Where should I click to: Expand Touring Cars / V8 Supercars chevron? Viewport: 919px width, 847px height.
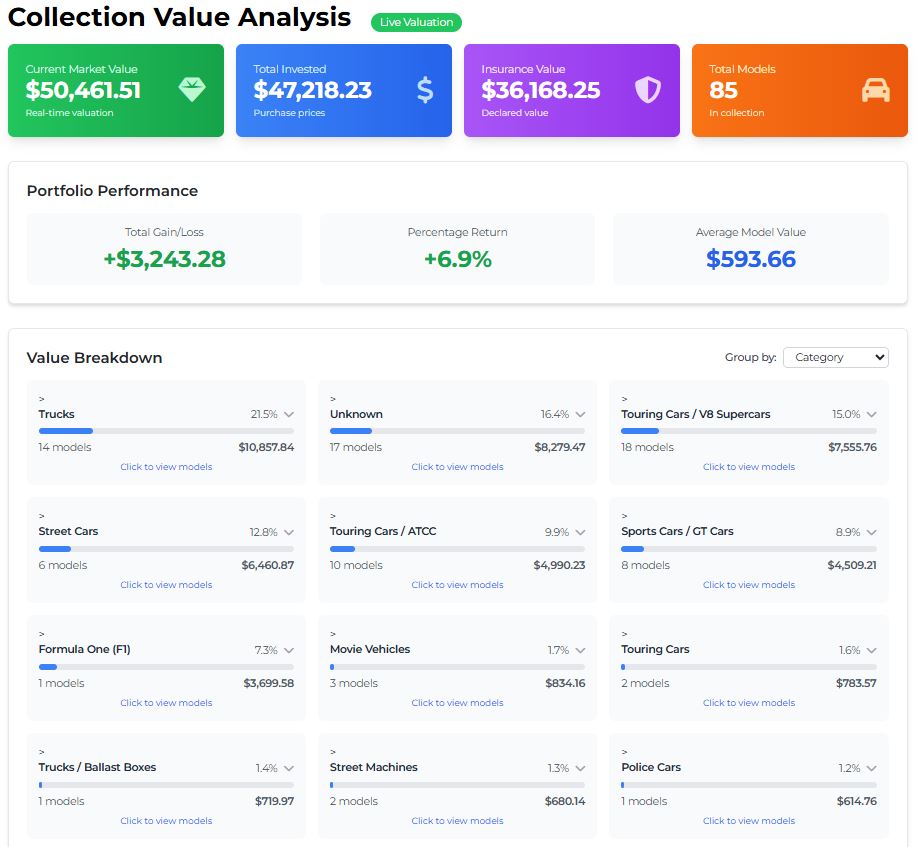click(x=871, y=414)
